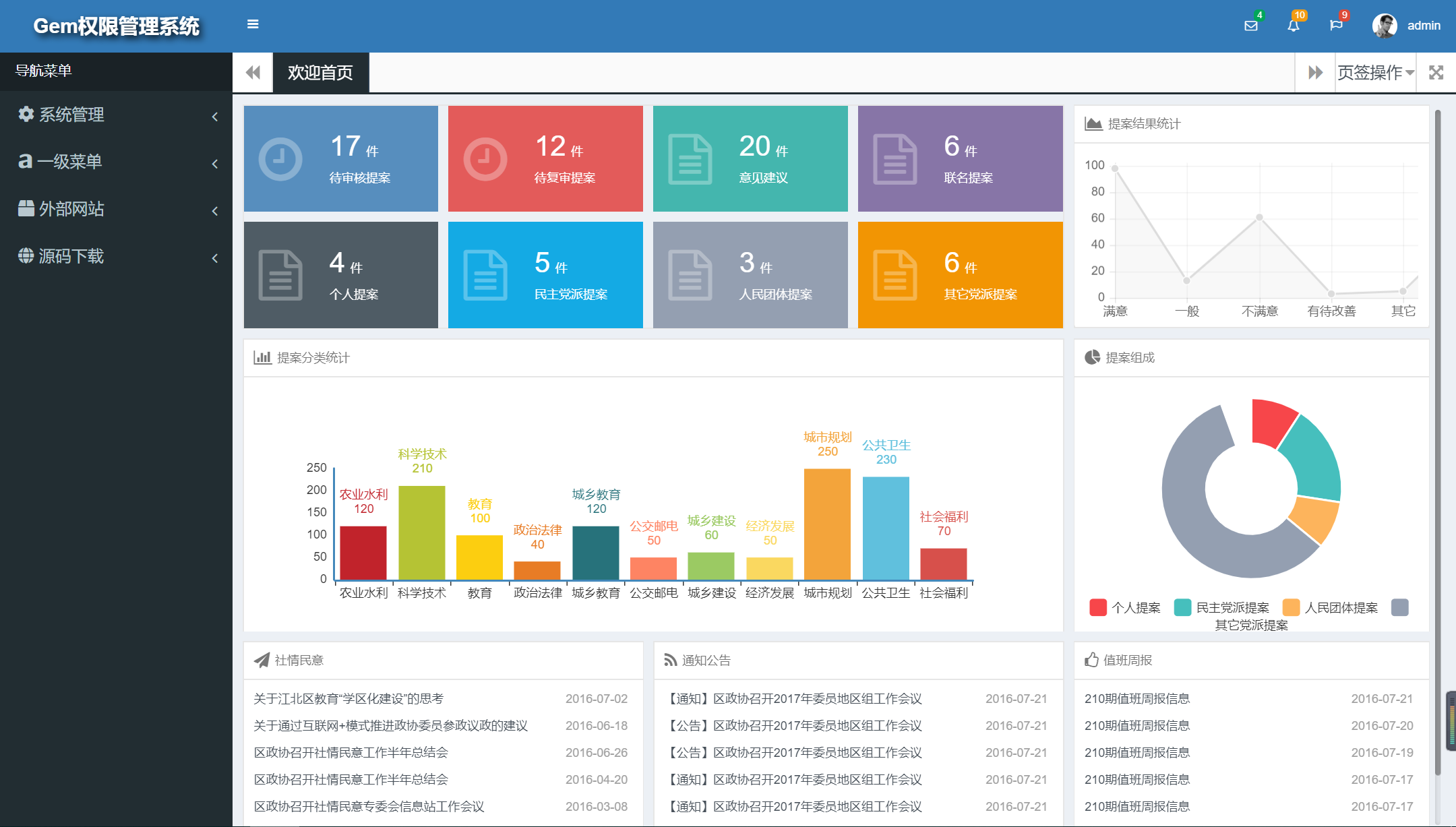Screen dimensions: 1456x827
Task: Open the flag tasks icon
Action: 1336,26
